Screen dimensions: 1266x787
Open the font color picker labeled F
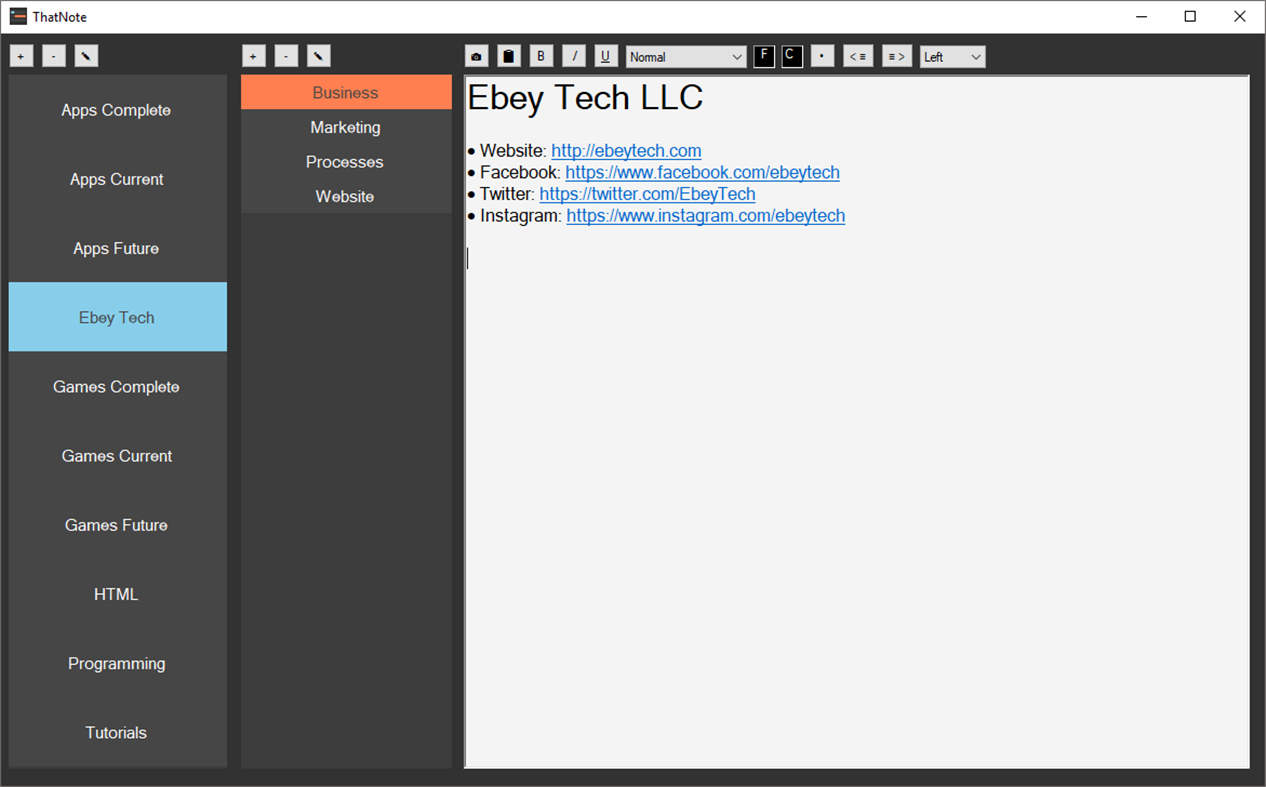pyautogui.click(x=763, y=56)
